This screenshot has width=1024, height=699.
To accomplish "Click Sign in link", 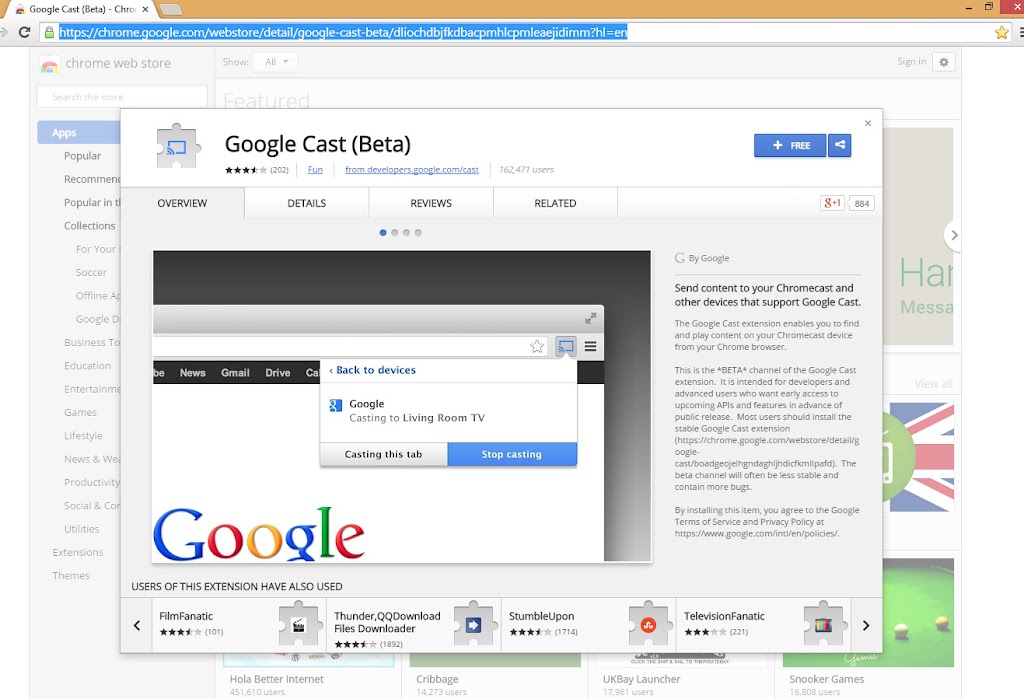I will [x=912, y=61].
